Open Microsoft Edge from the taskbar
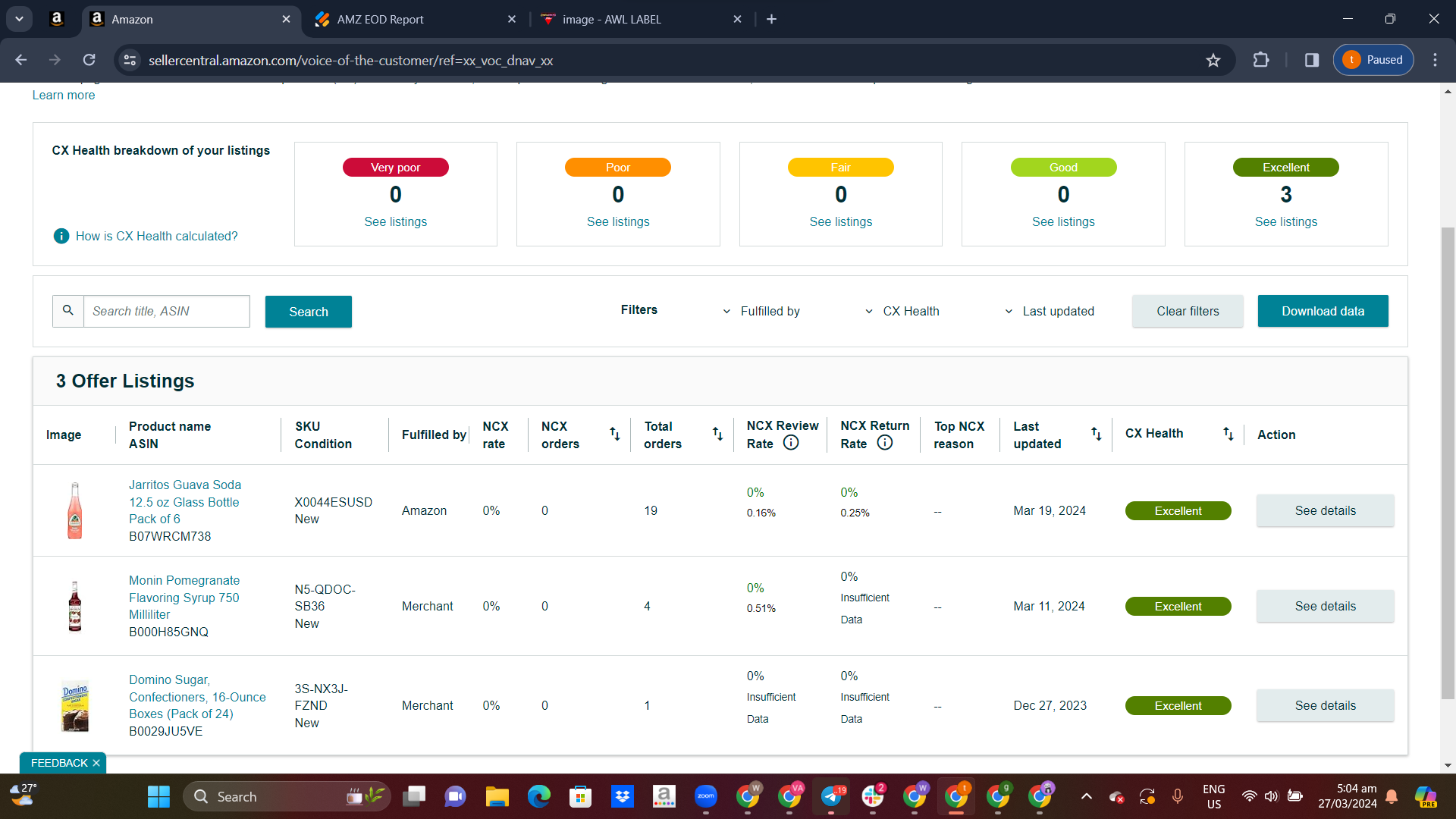1456x819 pixels. (x=538, y=796)
